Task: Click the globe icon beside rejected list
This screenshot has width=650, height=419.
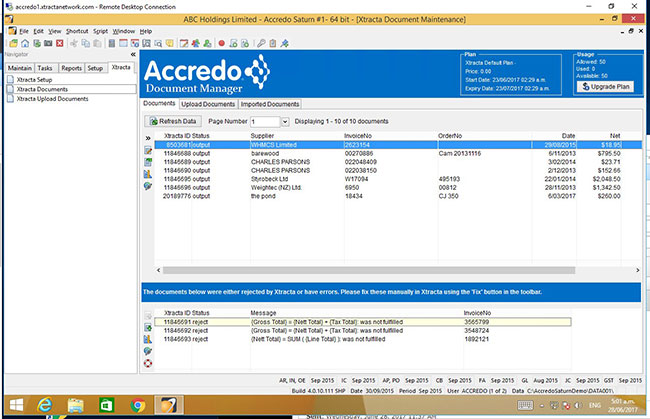Action: click(148, 351)
